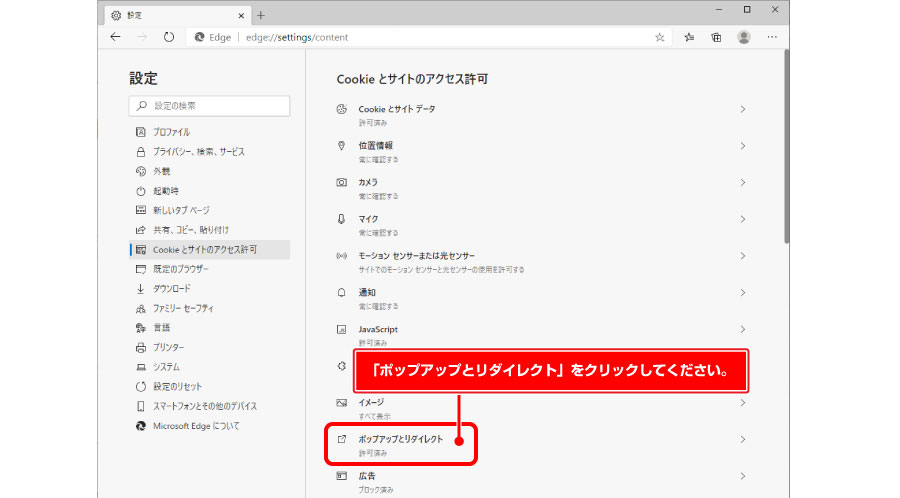Image resolution: width=900 pixels, height=498 pixels.
Task: Expand the マイク row chevron
Action: click(x=743, y=219)
